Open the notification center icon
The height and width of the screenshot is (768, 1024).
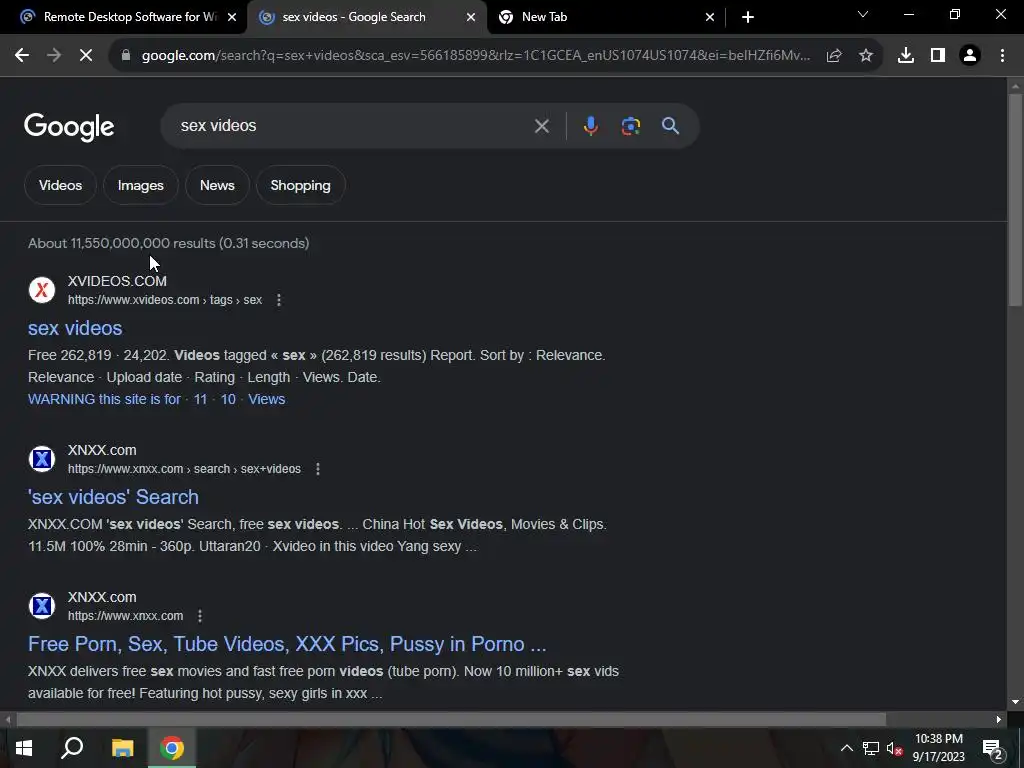point(993,748)
